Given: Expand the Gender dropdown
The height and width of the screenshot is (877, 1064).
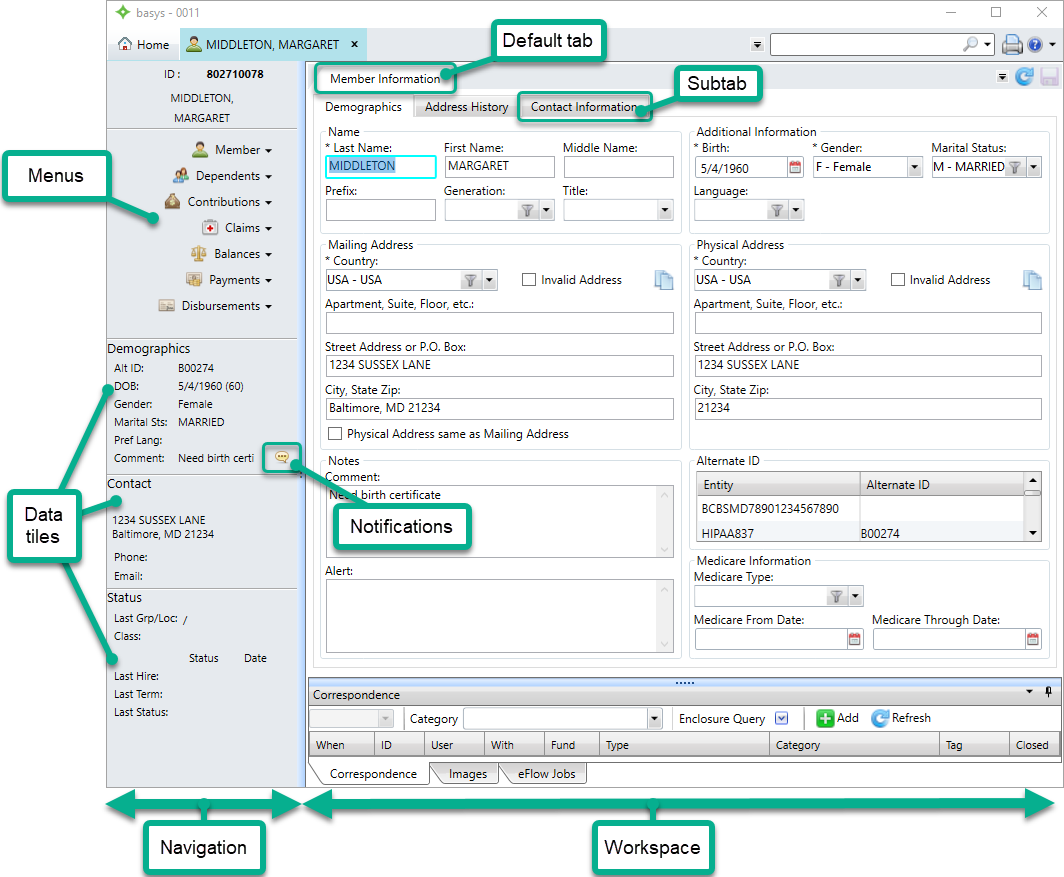Looking at the screenshot, I should [914, 167].
